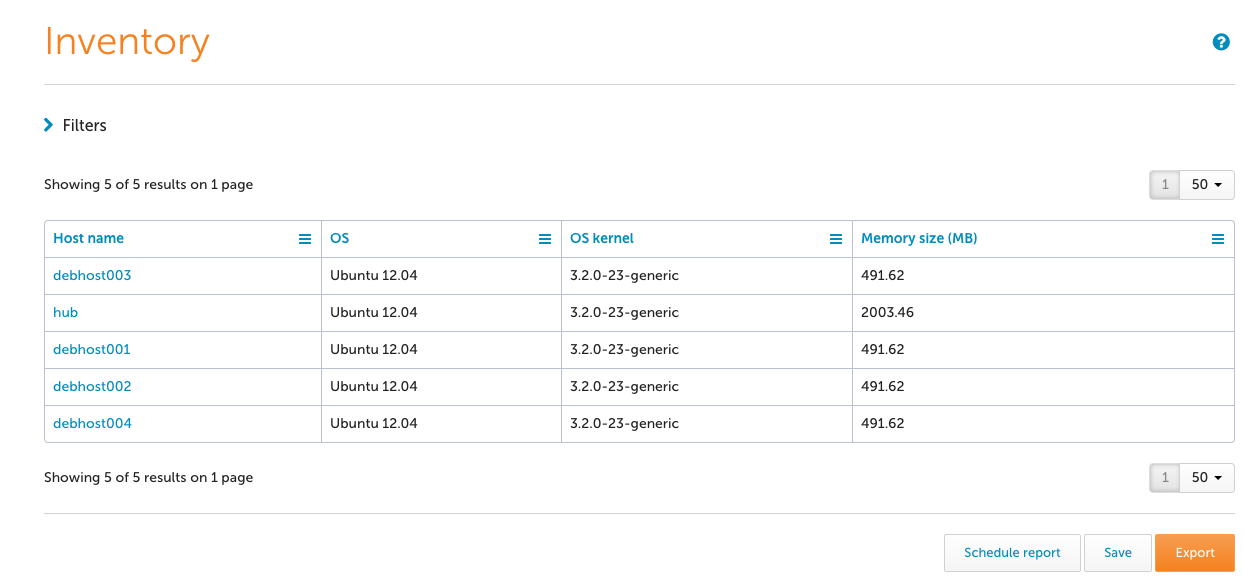
Task: Click the orange Export button
Action: [x=1195, y=553]
